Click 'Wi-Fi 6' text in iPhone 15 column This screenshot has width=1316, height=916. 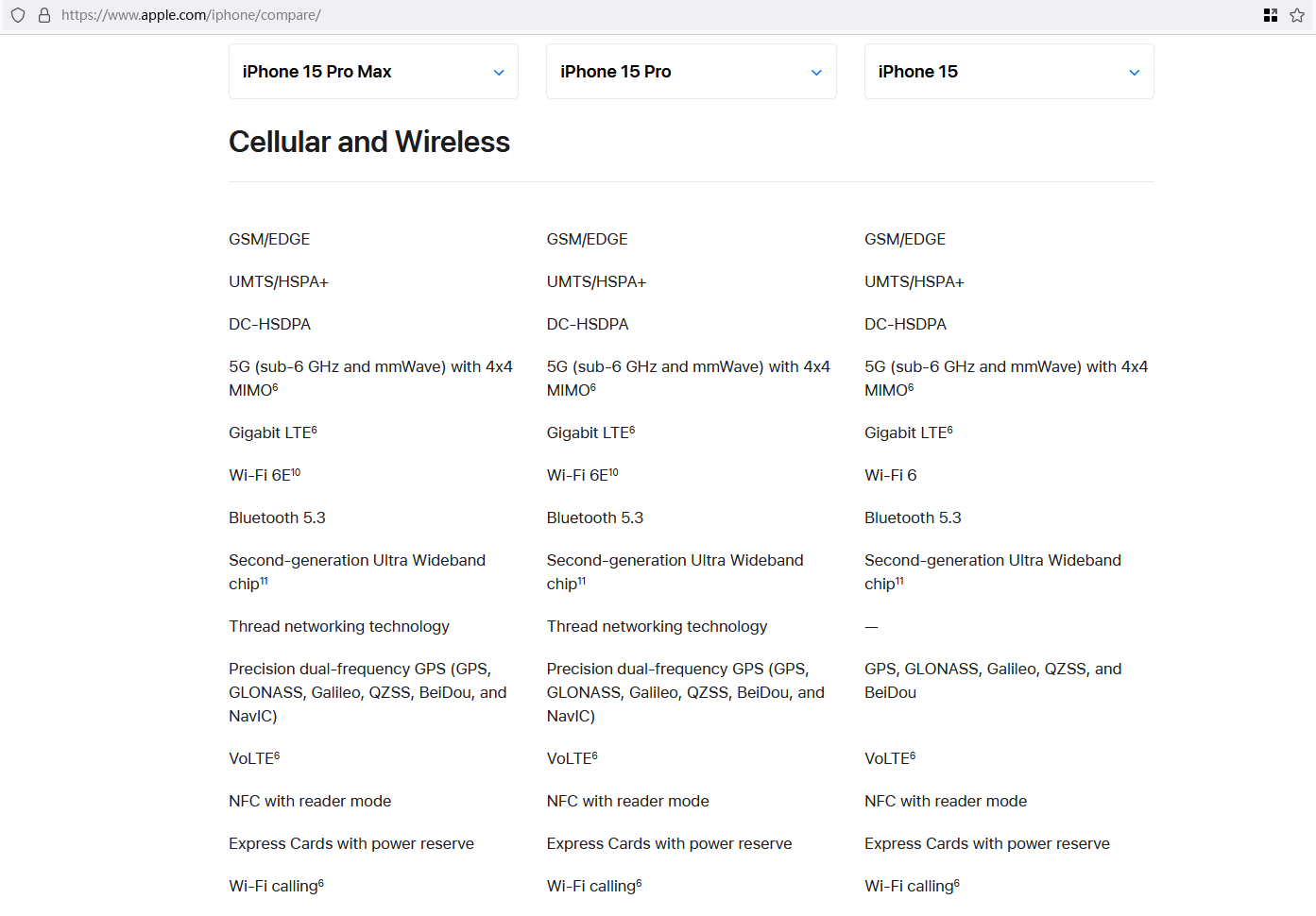pyautogui.click(x=891, y=475)
